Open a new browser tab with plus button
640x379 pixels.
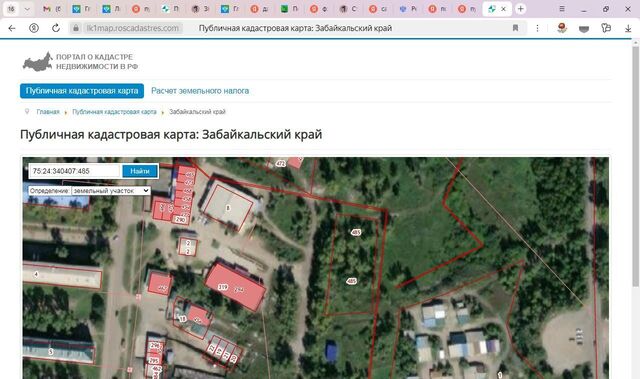[x=520, y=9]
